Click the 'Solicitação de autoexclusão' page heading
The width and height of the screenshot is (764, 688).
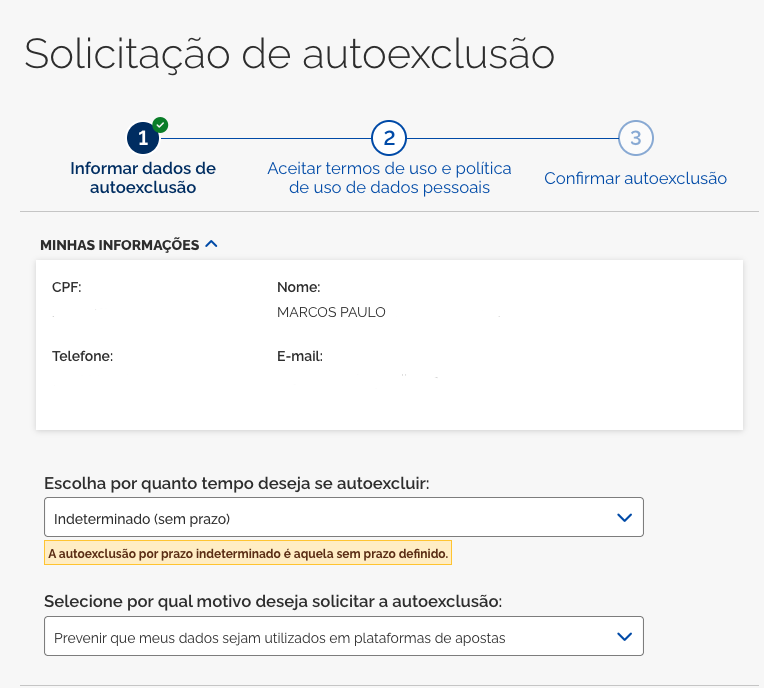point(289,53)
